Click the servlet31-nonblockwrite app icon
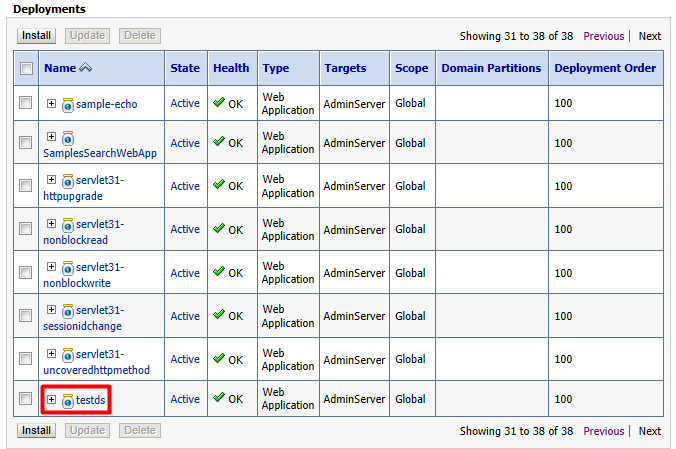The width and height of the screenshot is (676, 449). point(68,268)
